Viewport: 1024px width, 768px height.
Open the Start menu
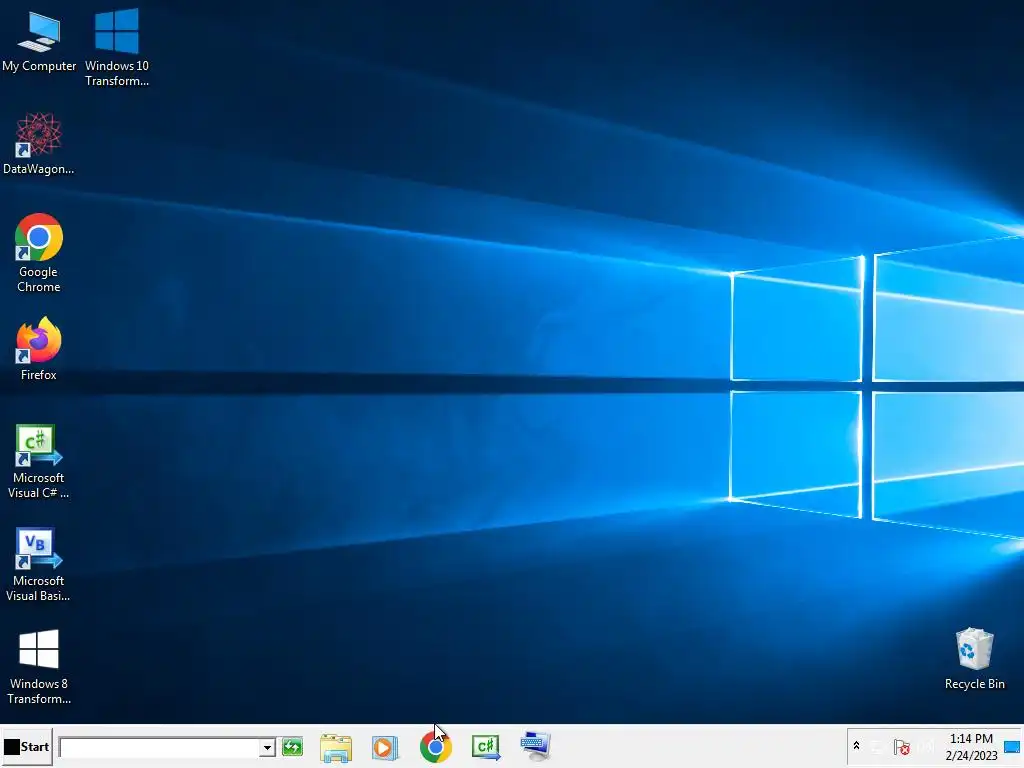coord(27,746)
